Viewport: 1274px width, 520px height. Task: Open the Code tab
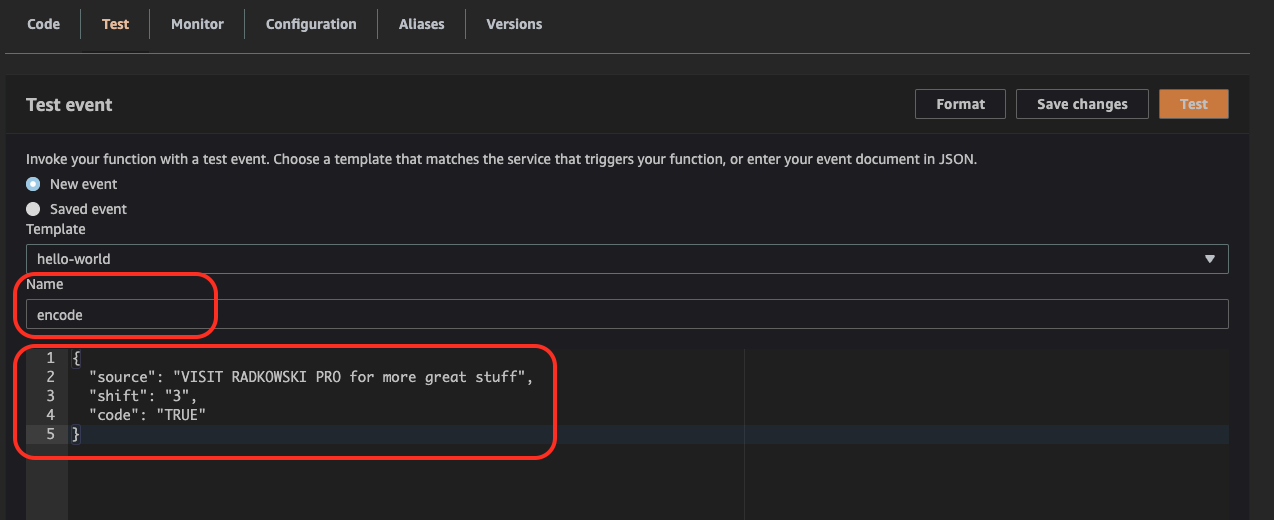(x=43, y=24)
